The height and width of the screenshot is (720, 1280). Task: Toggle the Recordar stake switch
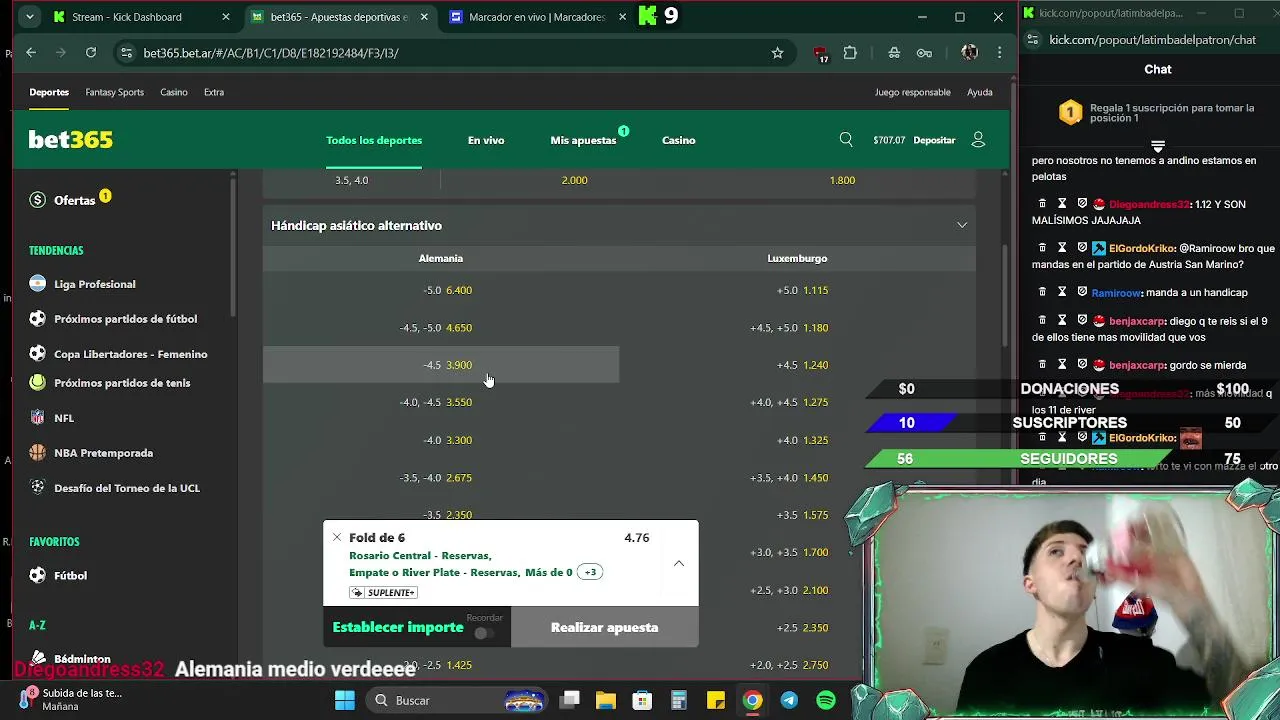(x=483, y=633)
